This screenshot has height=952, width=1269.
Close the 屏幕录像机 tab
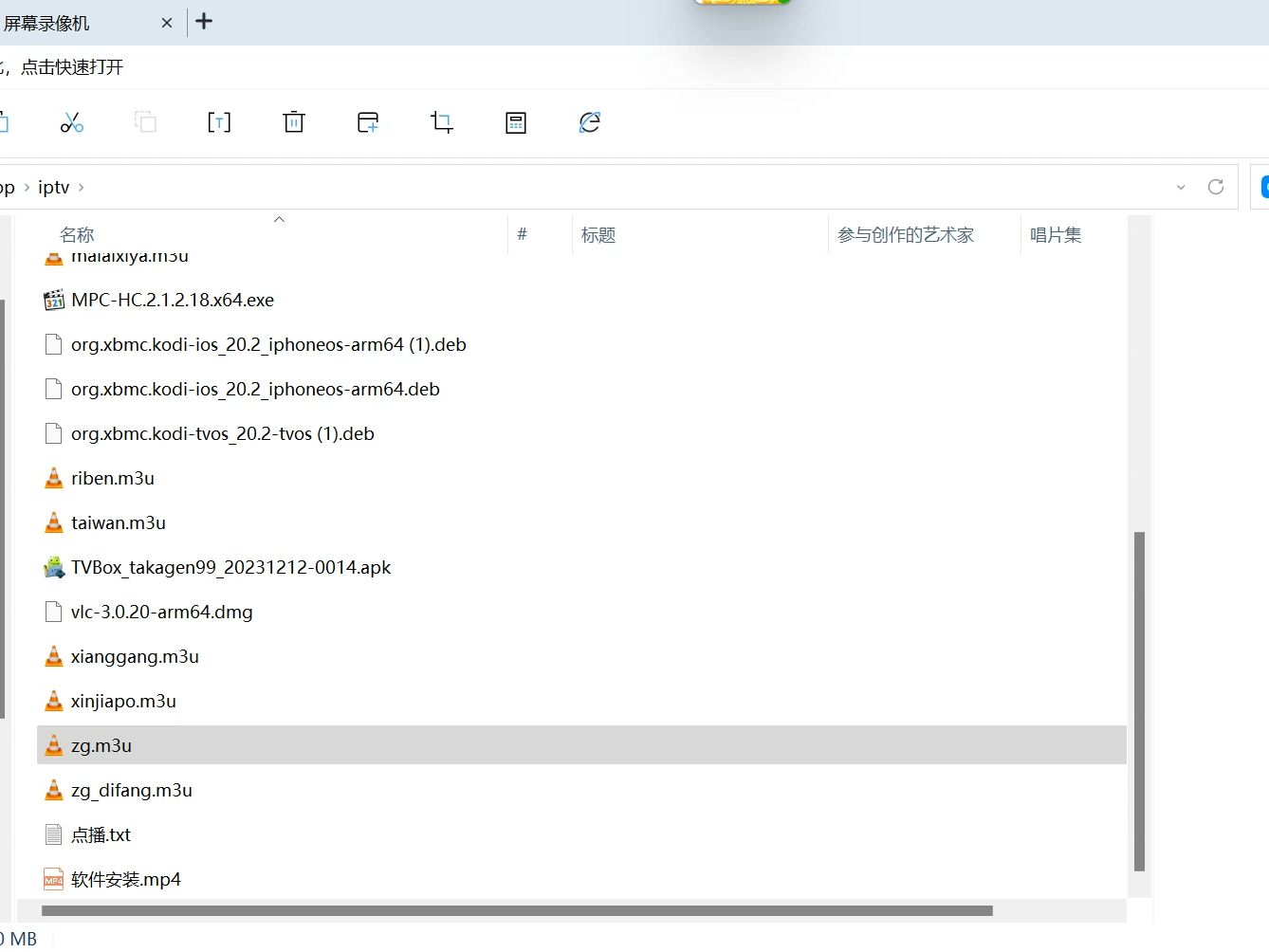(x=167, y=23)
